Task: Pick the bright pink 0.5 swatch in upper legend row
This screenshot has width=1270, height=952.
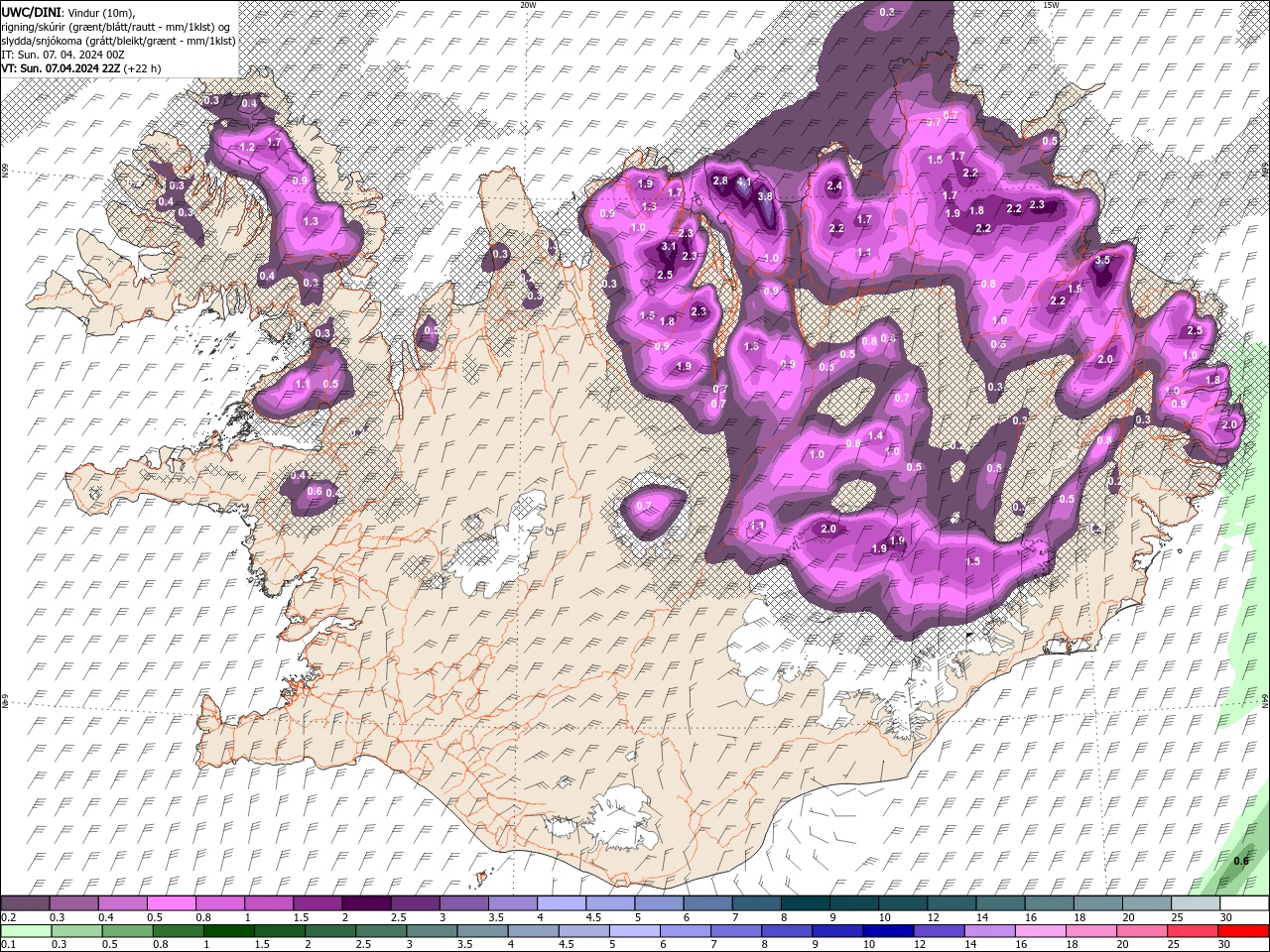Action: coord(171,903)
